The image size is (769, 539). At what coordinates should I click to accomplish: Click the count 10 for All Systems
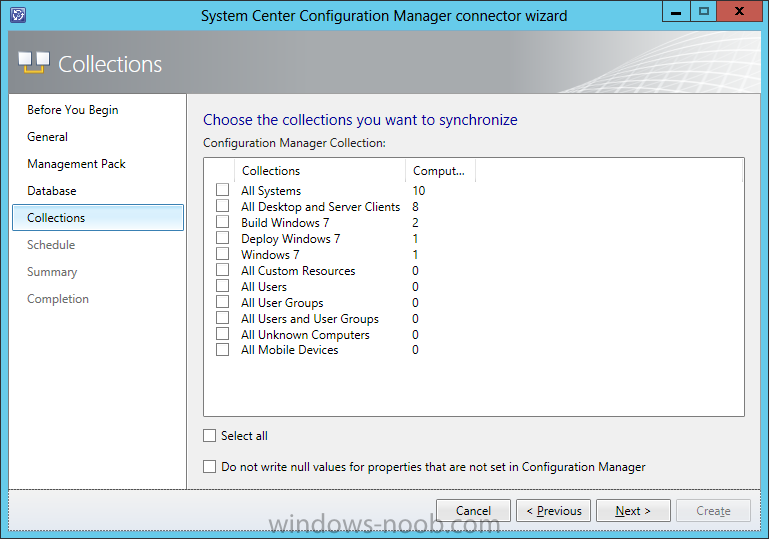[419, 191]
